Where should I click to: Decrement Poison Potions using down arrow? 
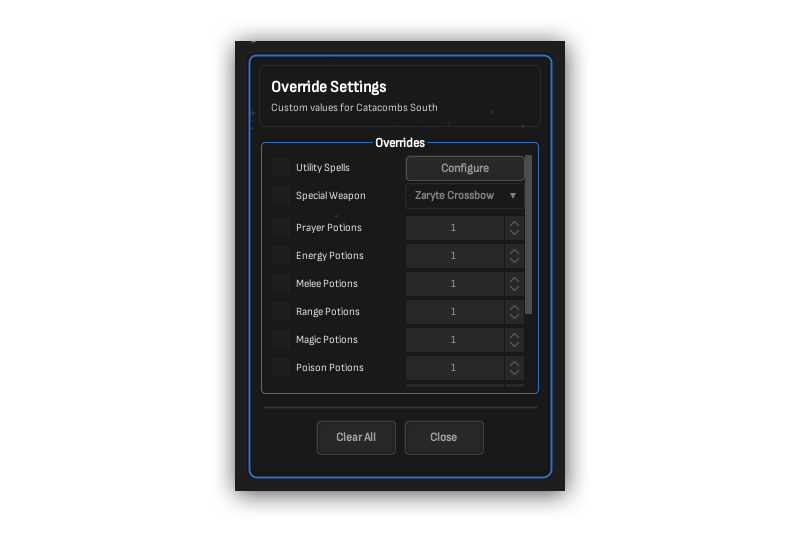[514, 373]
